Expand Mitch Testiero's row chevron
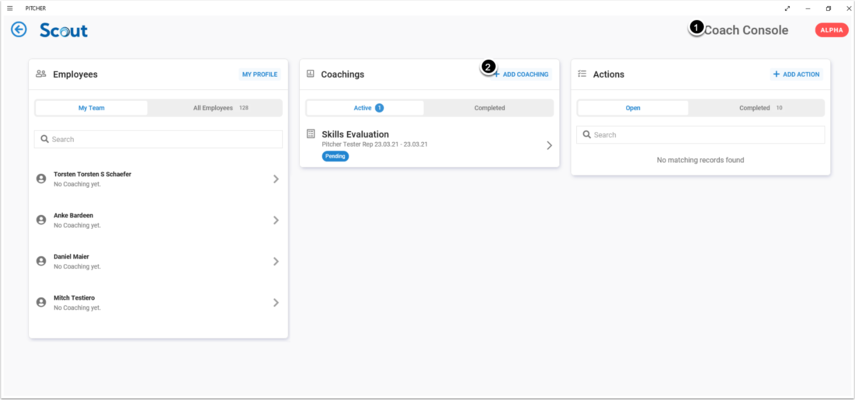This screenshot has width=855, height=400. (276, 302)
